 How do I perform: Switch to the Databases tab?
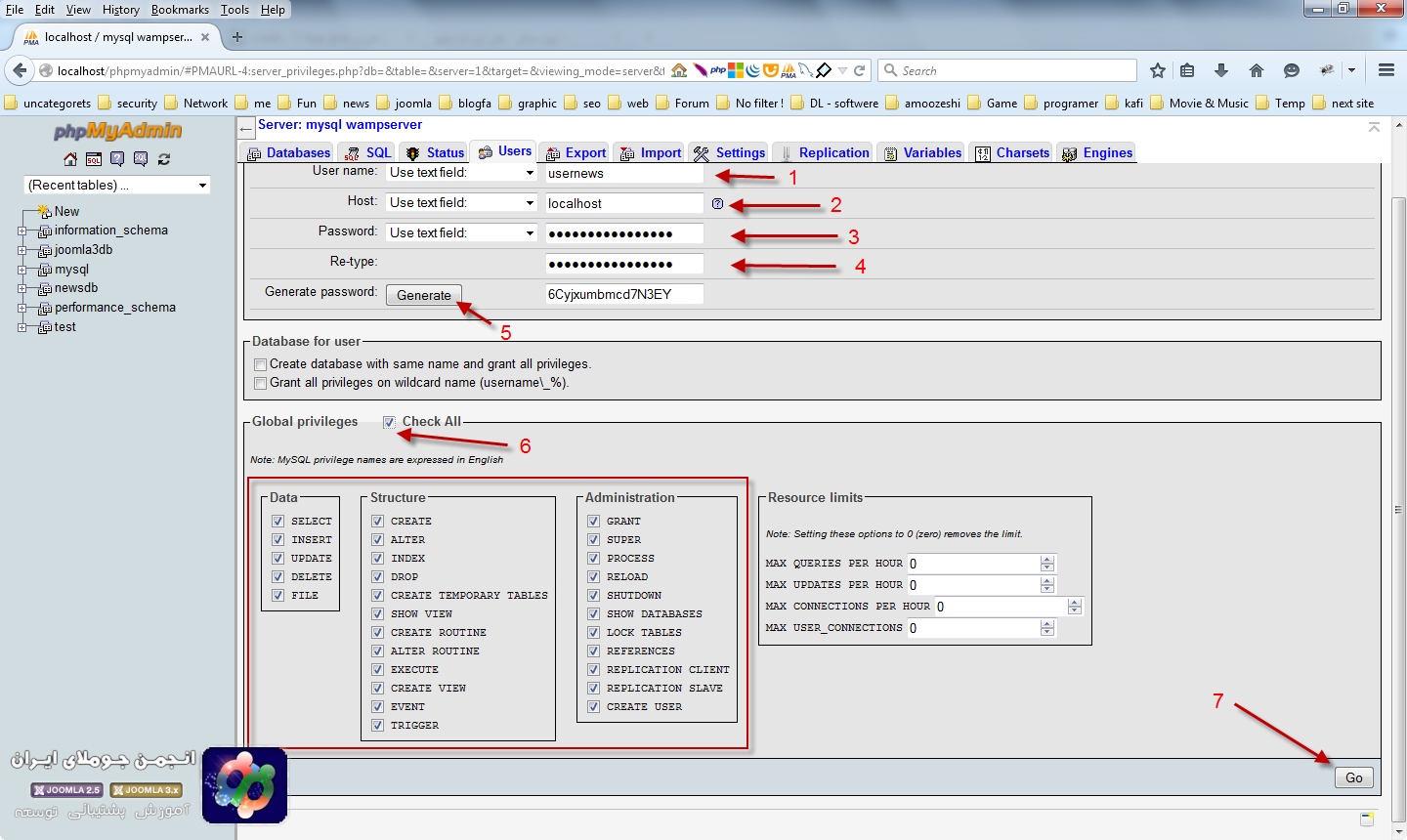(289, 152)
